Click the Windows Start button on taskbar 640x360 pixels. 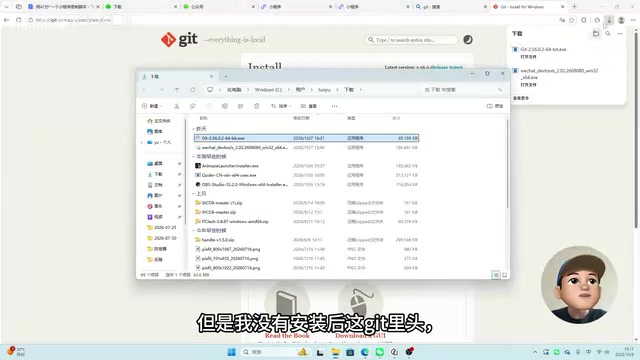point(231,352)
